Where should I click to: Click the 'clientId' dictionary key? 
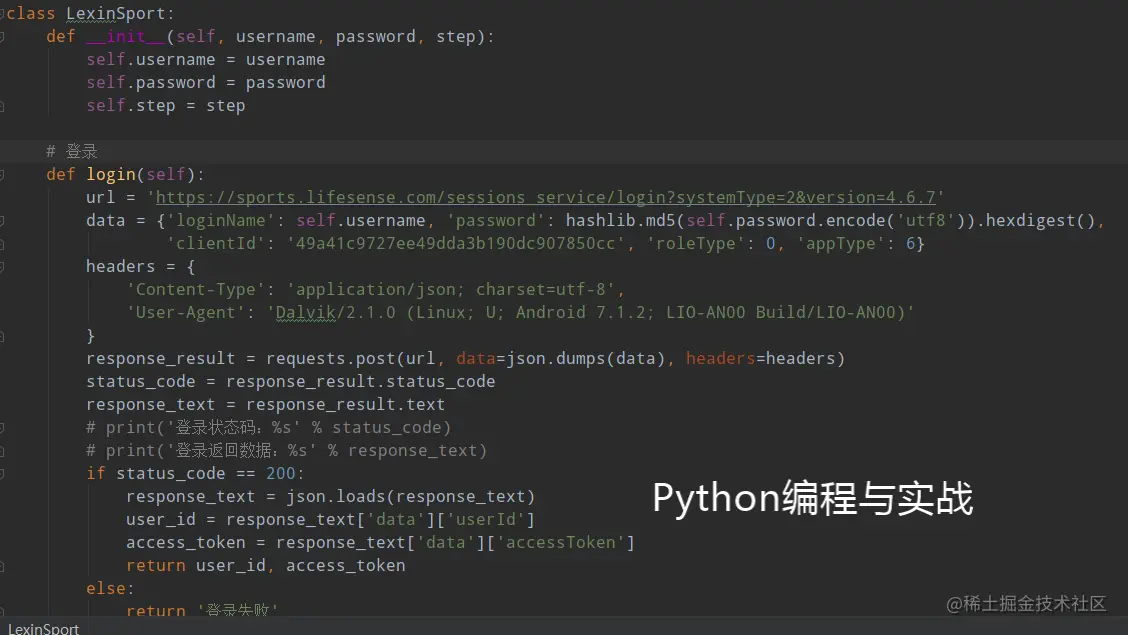point(216,244)
